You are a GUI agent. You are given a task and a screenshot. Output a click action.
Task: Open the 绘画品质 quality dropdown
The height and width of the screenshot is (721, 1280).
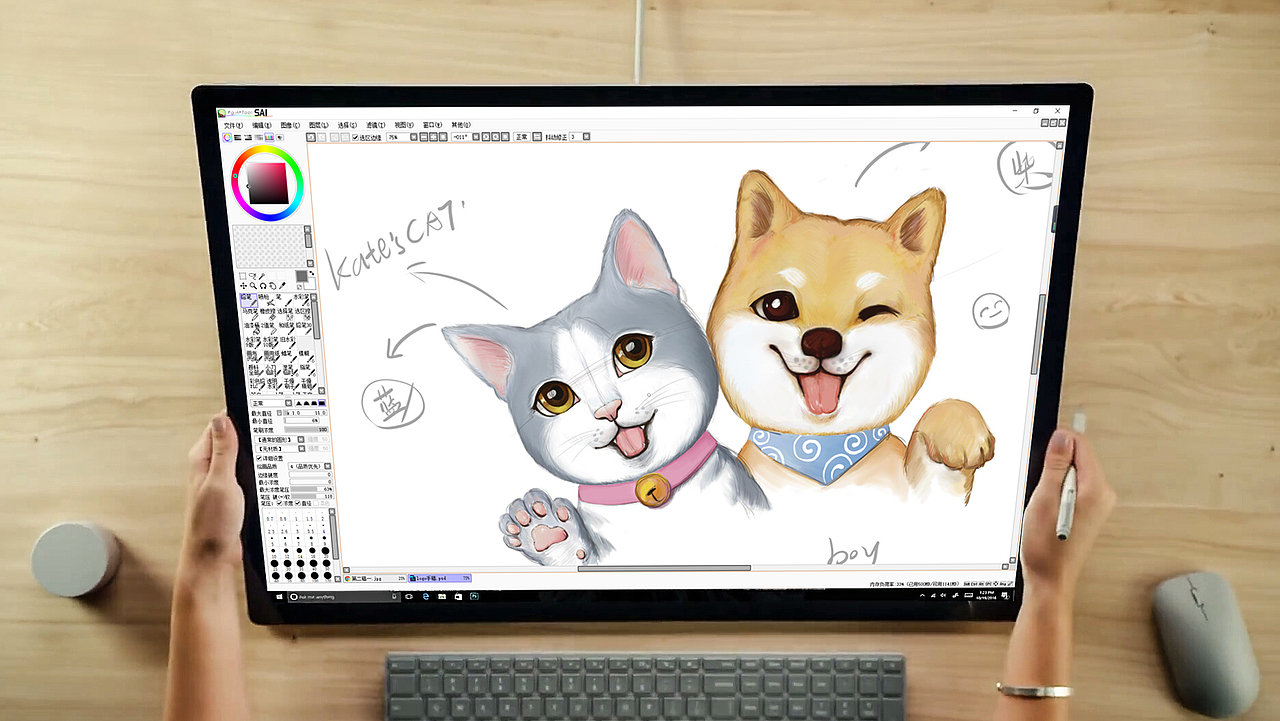coord(309,465)
